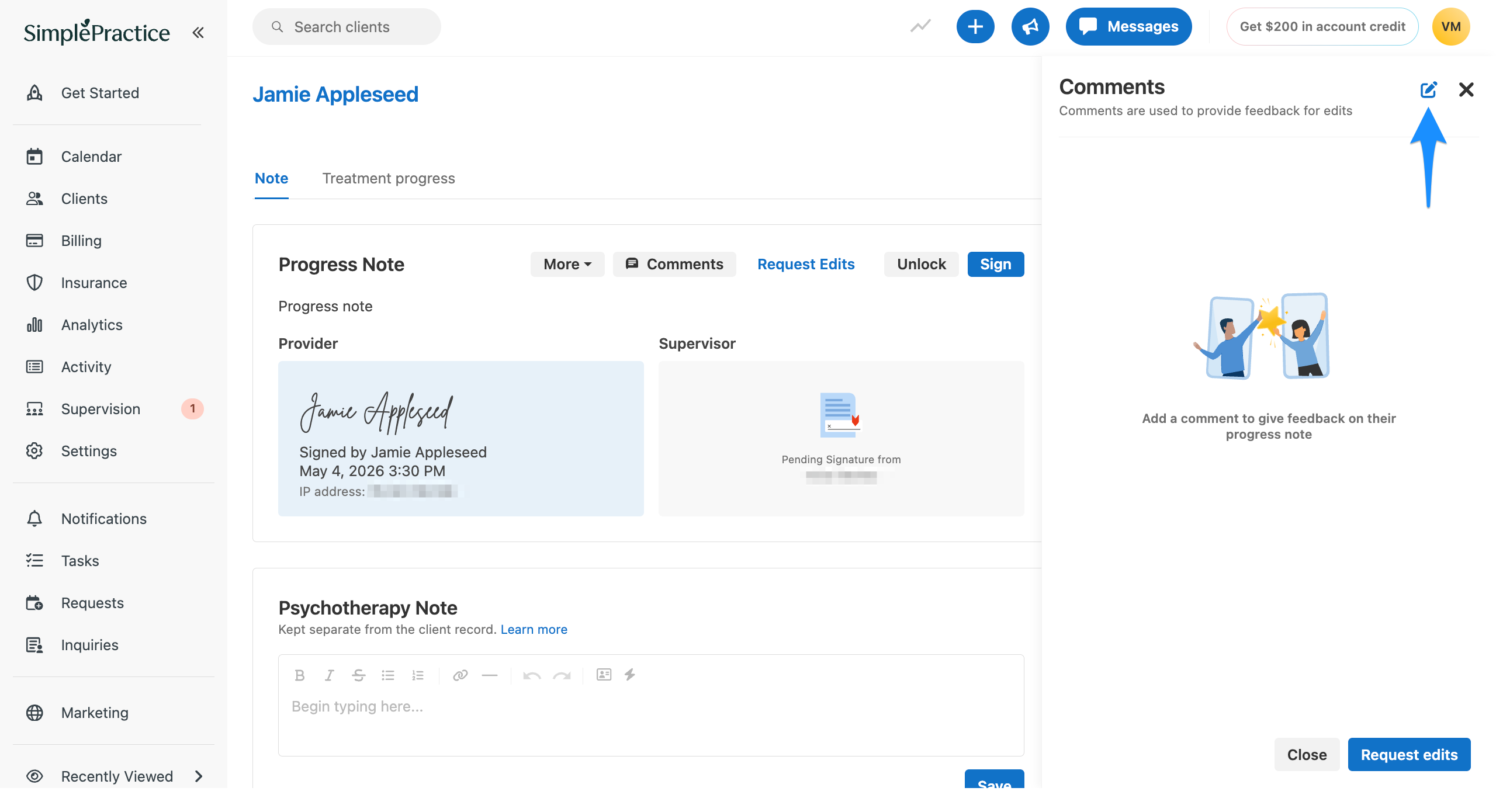Insert a horizontal rule
This screenshot has height=812, width=1496.
490,675
